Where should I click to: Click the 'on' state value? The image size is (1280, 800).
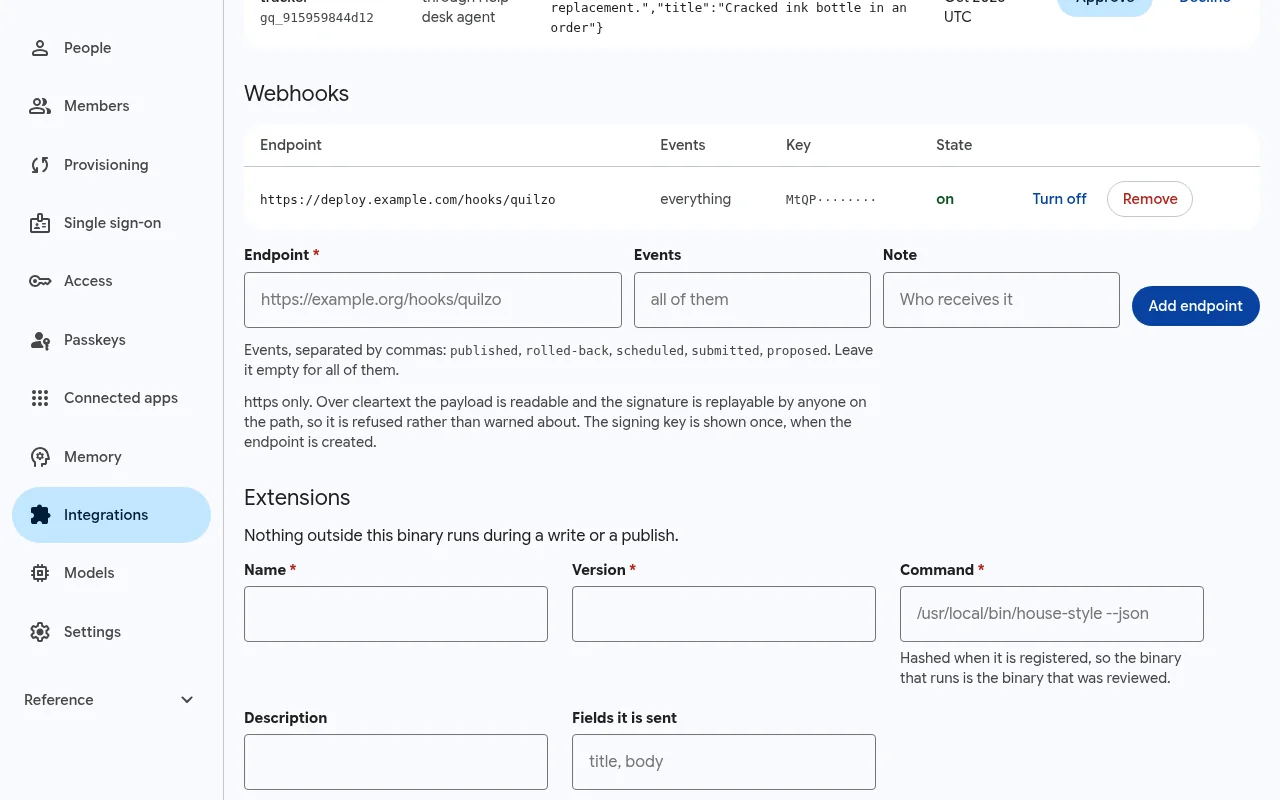tap(945, 199)
